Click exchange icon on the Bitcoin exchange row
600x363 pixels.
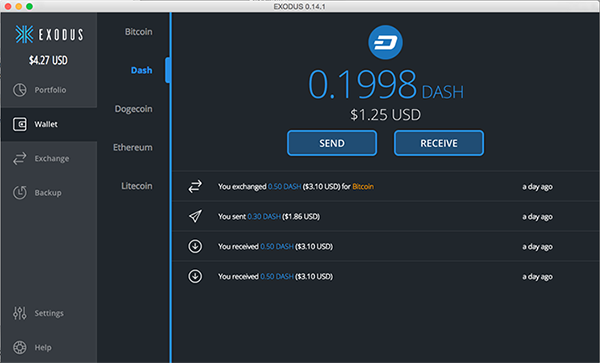[195, 186]
